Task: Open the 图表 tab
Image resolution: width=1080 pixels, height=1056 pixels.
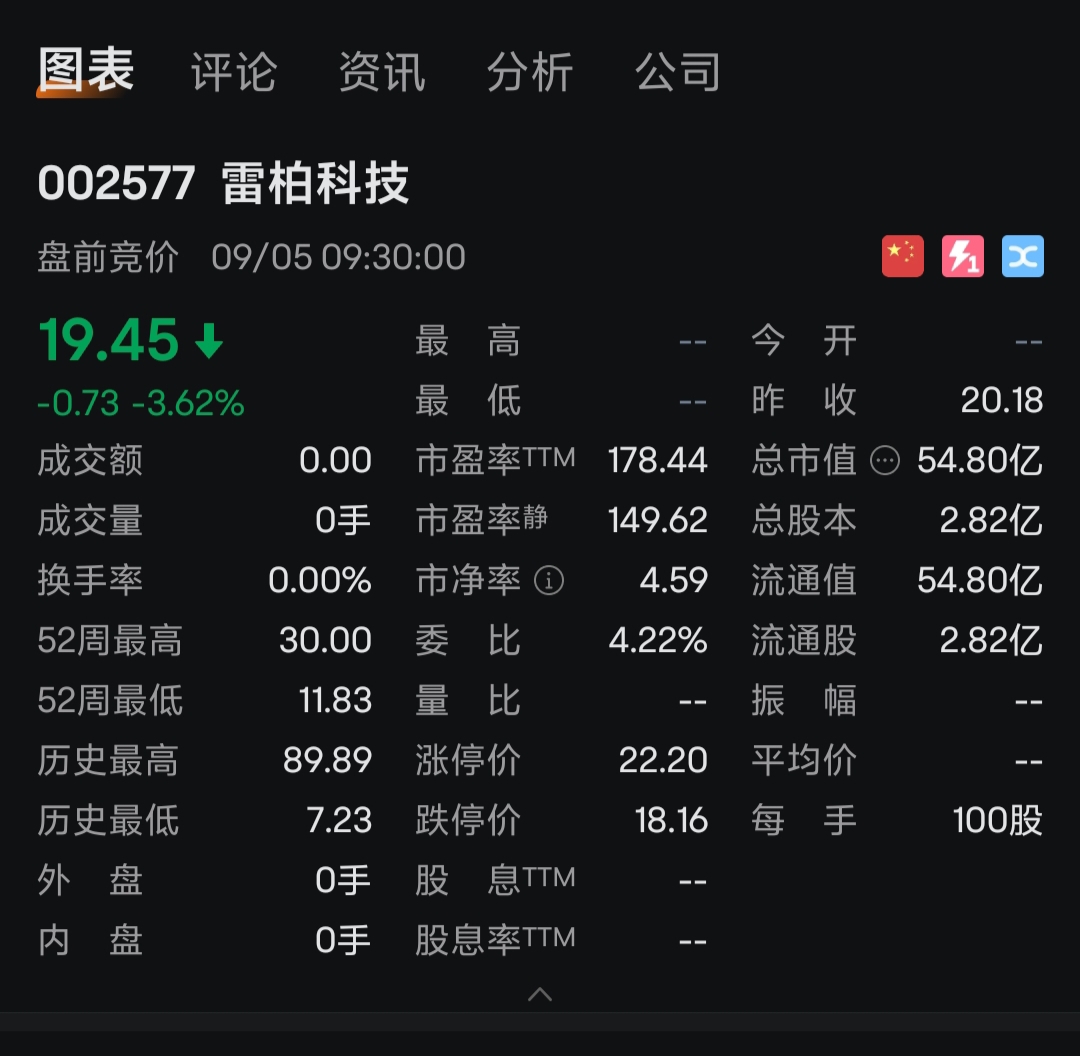Action: (x=85, y=70)
